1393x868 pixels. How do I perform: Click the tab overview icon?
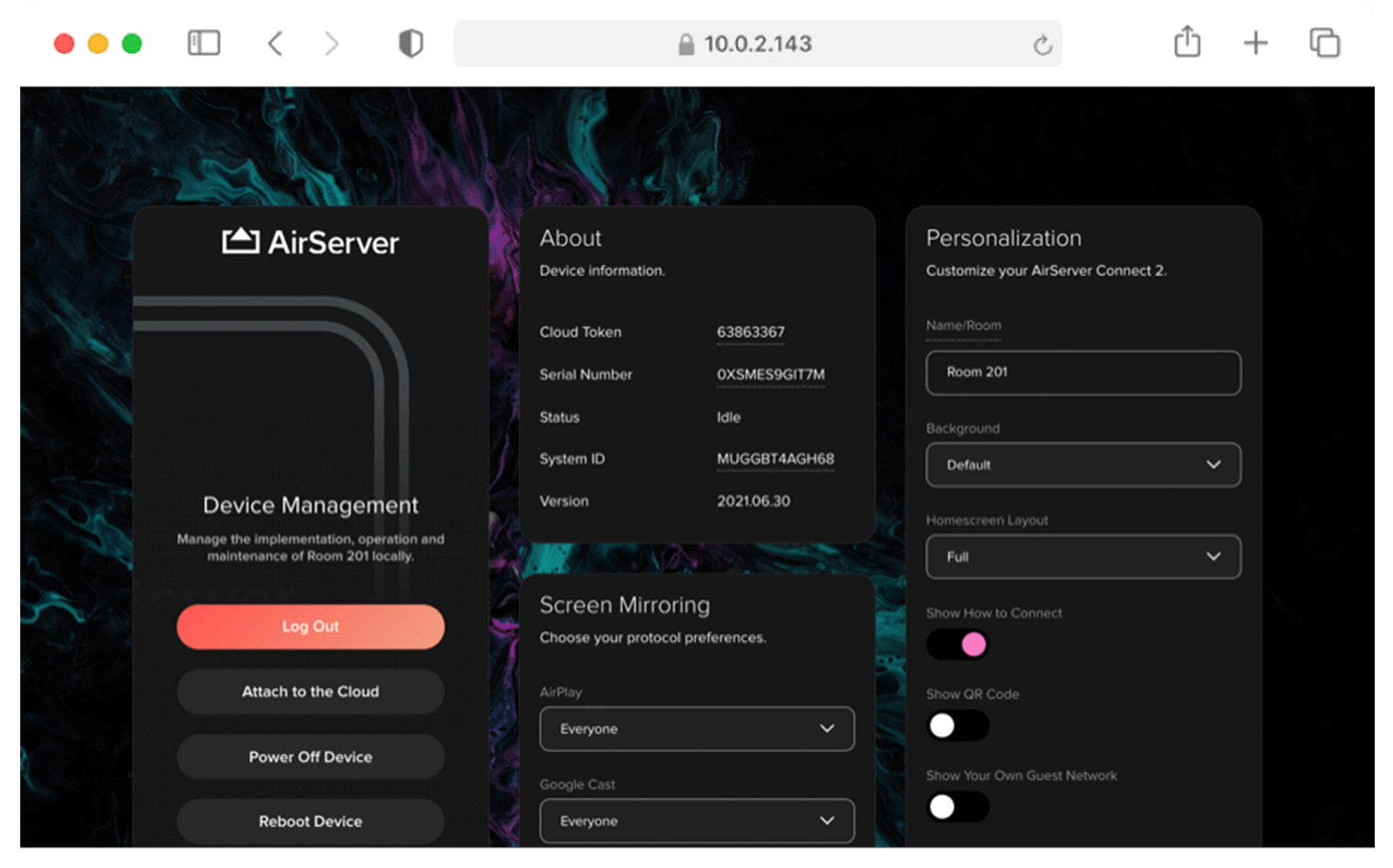click(x=1324, y=43)
